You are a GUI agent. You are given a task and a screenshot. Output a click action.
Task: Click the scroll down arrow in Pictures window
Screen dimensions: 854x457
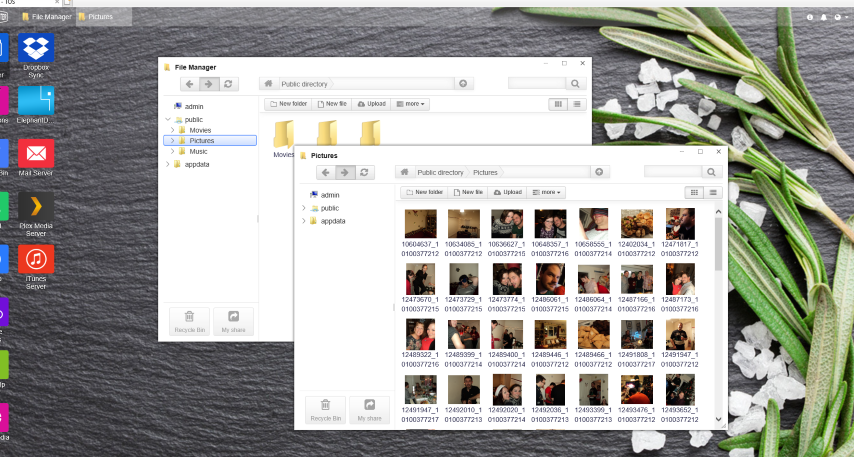click(x=718, y=419)
